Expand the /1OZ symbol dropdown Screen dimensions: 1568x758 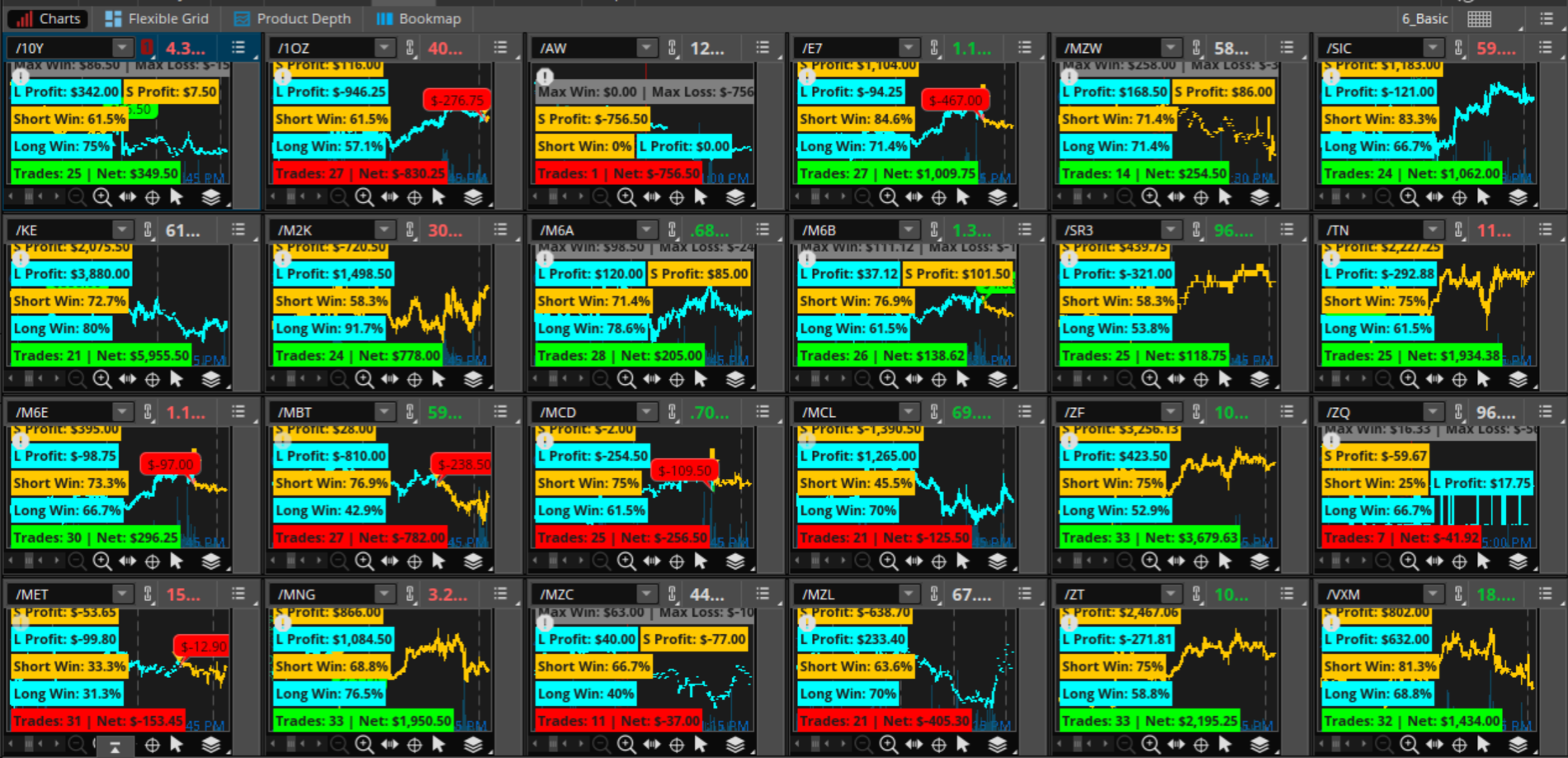[385, 48]
